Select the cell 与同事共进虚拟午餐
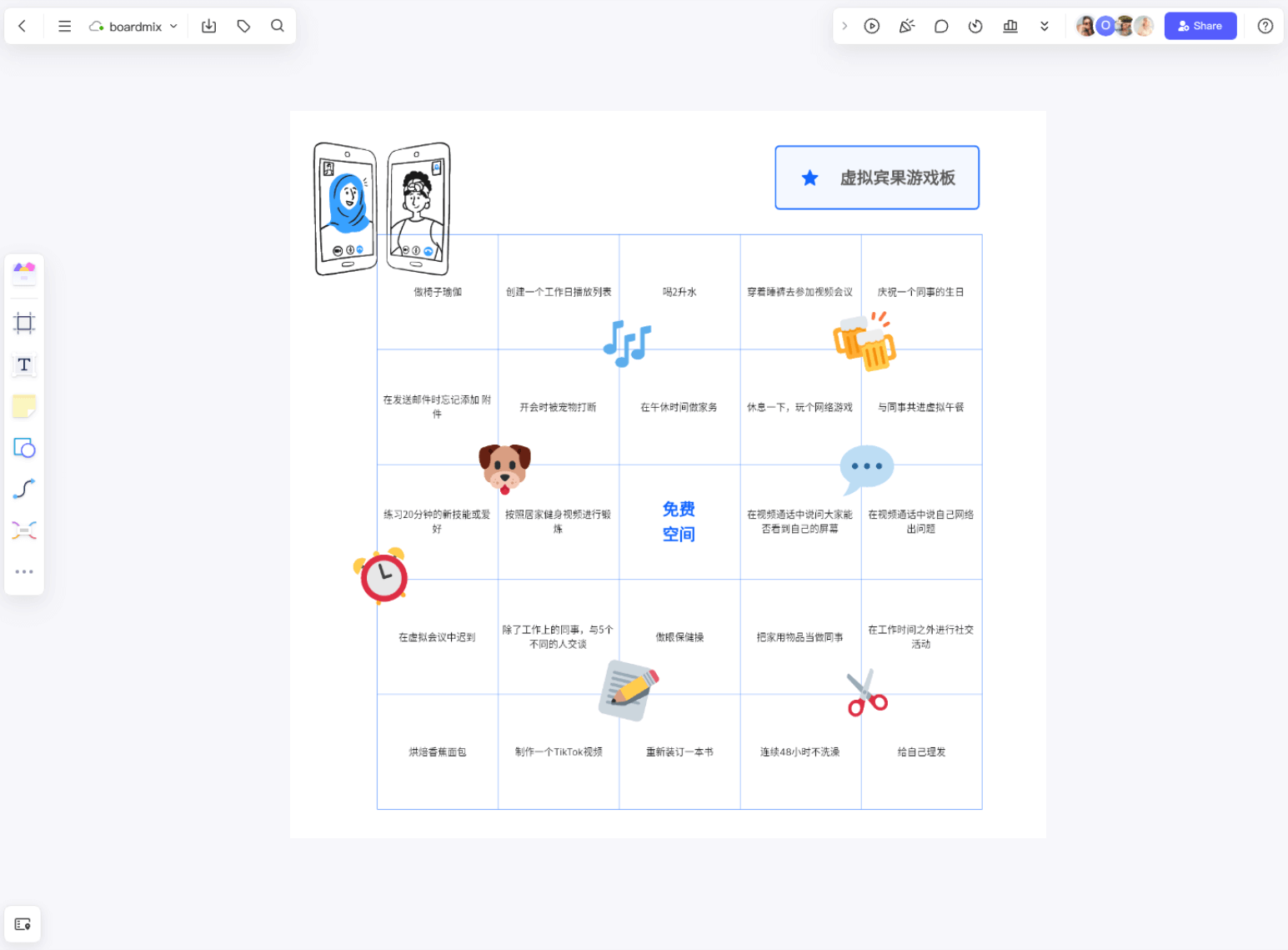This screenshot has width=1288, height=950. (921, 407)
